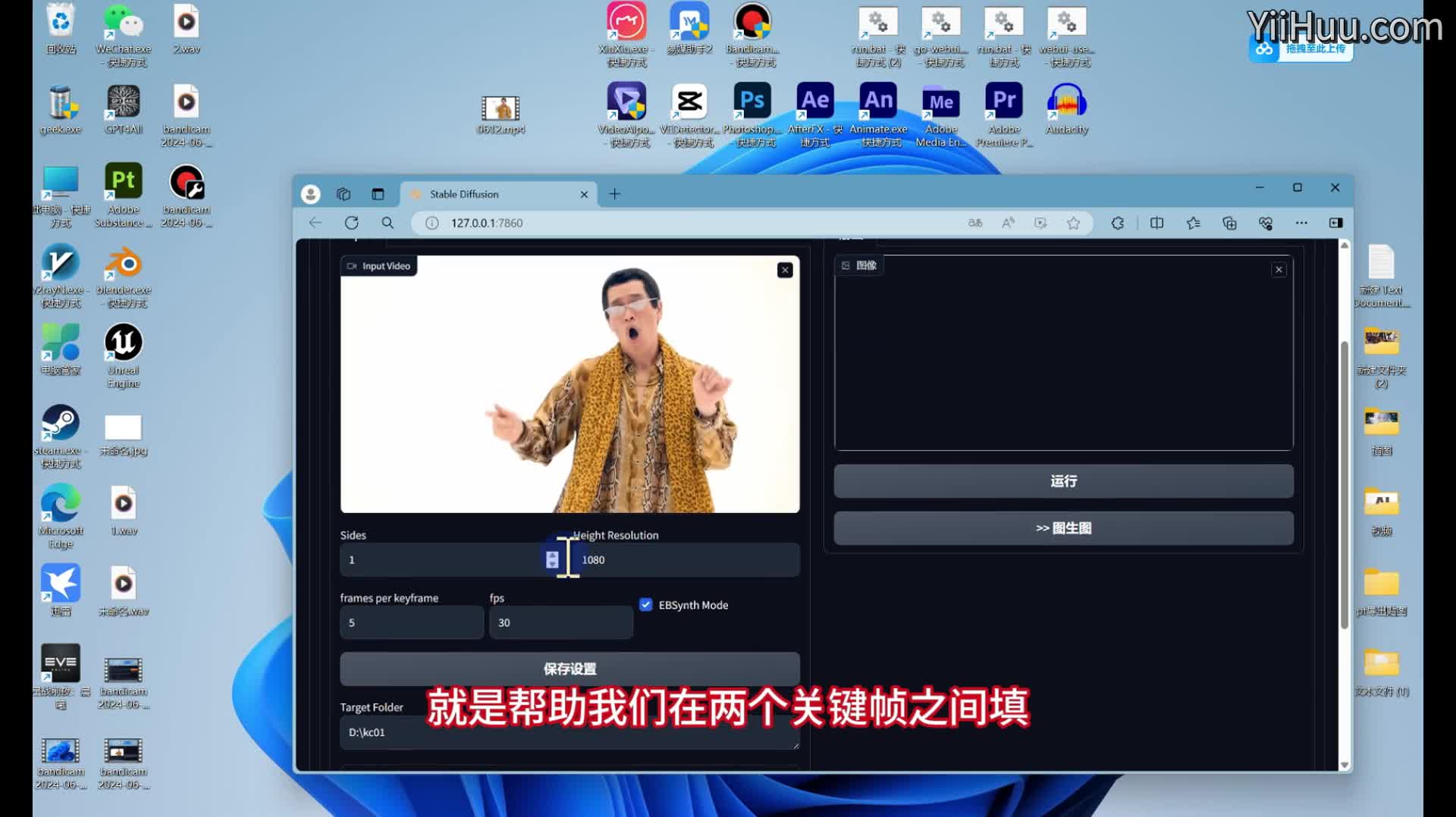The image size is (1456, 817).
Task: Launch GPT4All desktop shortcut
Action: click(124, 110)
